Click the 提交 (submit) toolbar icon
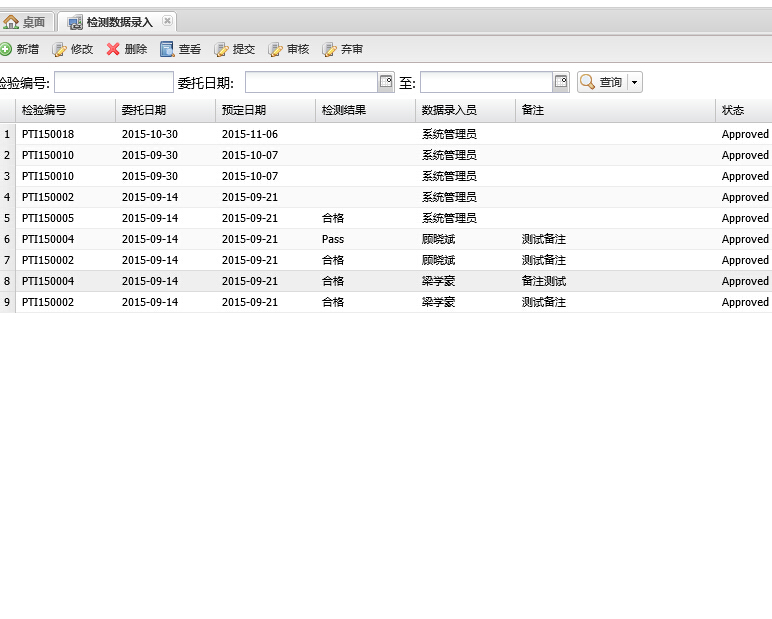This screenshot has height=619, width=772. point(222,49)
